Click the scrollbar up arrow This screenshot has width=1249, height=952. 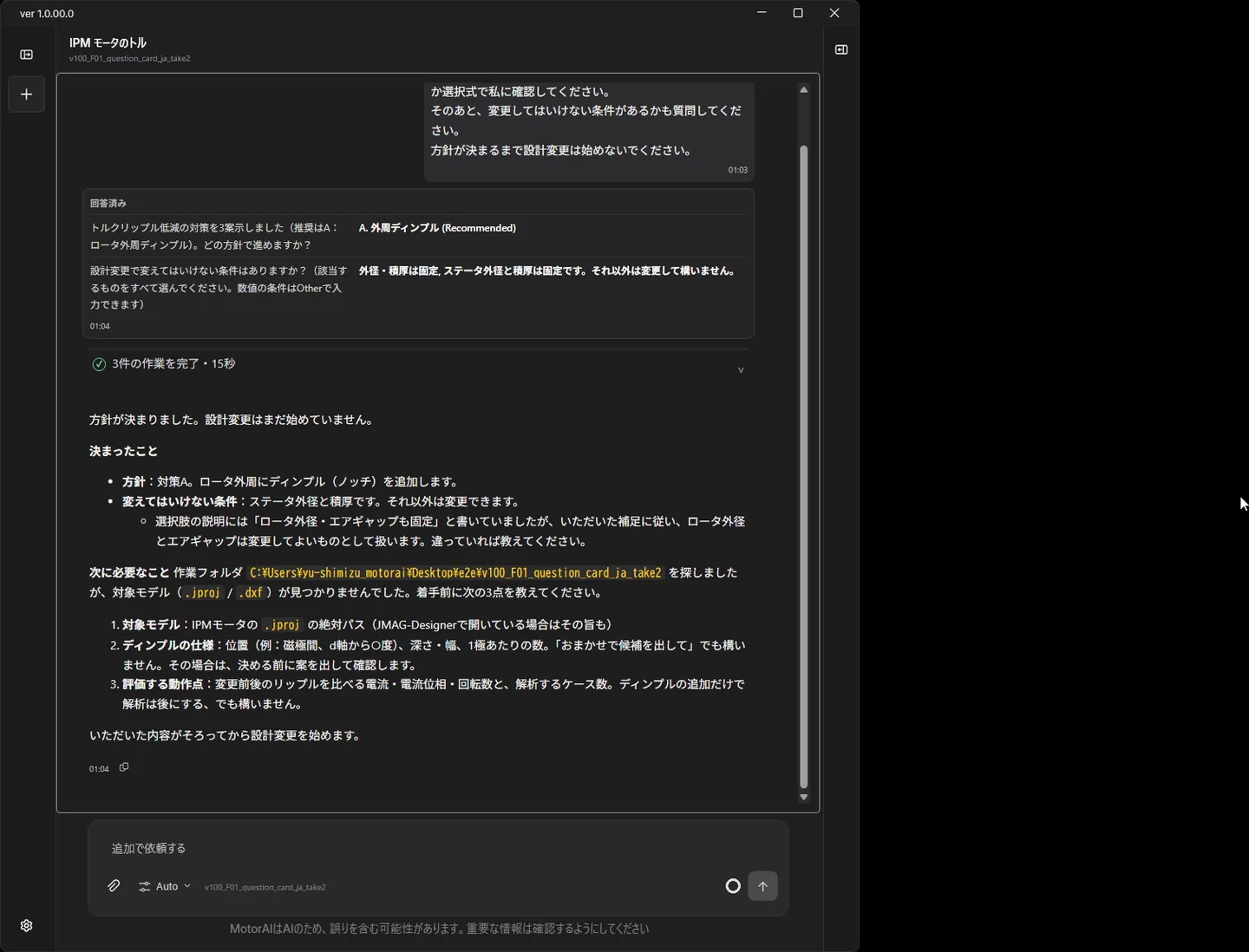tap(804, 89)
